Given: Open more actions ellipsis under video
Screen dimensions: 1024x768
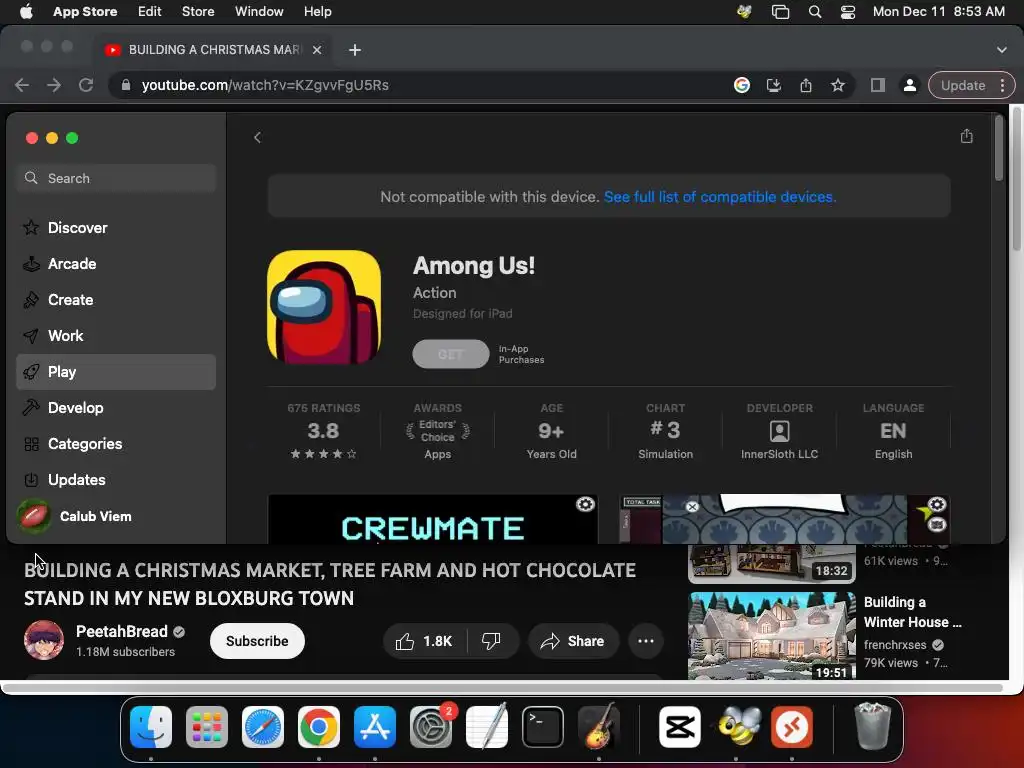Looking at the screenshot, I should [646, 641].
